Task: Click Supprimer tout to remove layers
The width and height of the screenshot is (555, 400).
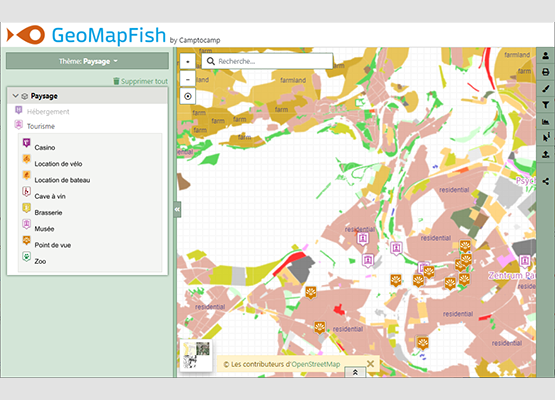Action: (141, 81)
